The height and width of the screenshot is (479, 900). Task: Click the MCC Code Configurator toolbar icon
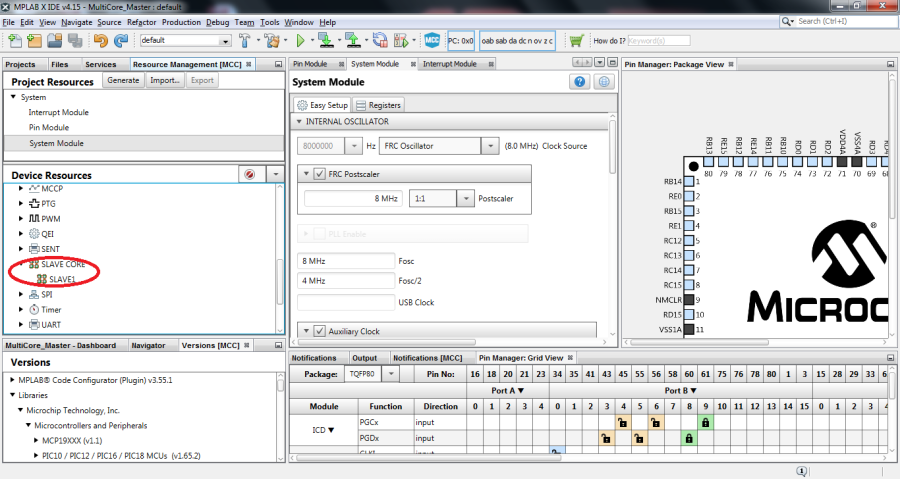pyautogui.click(x=433, y=41)
